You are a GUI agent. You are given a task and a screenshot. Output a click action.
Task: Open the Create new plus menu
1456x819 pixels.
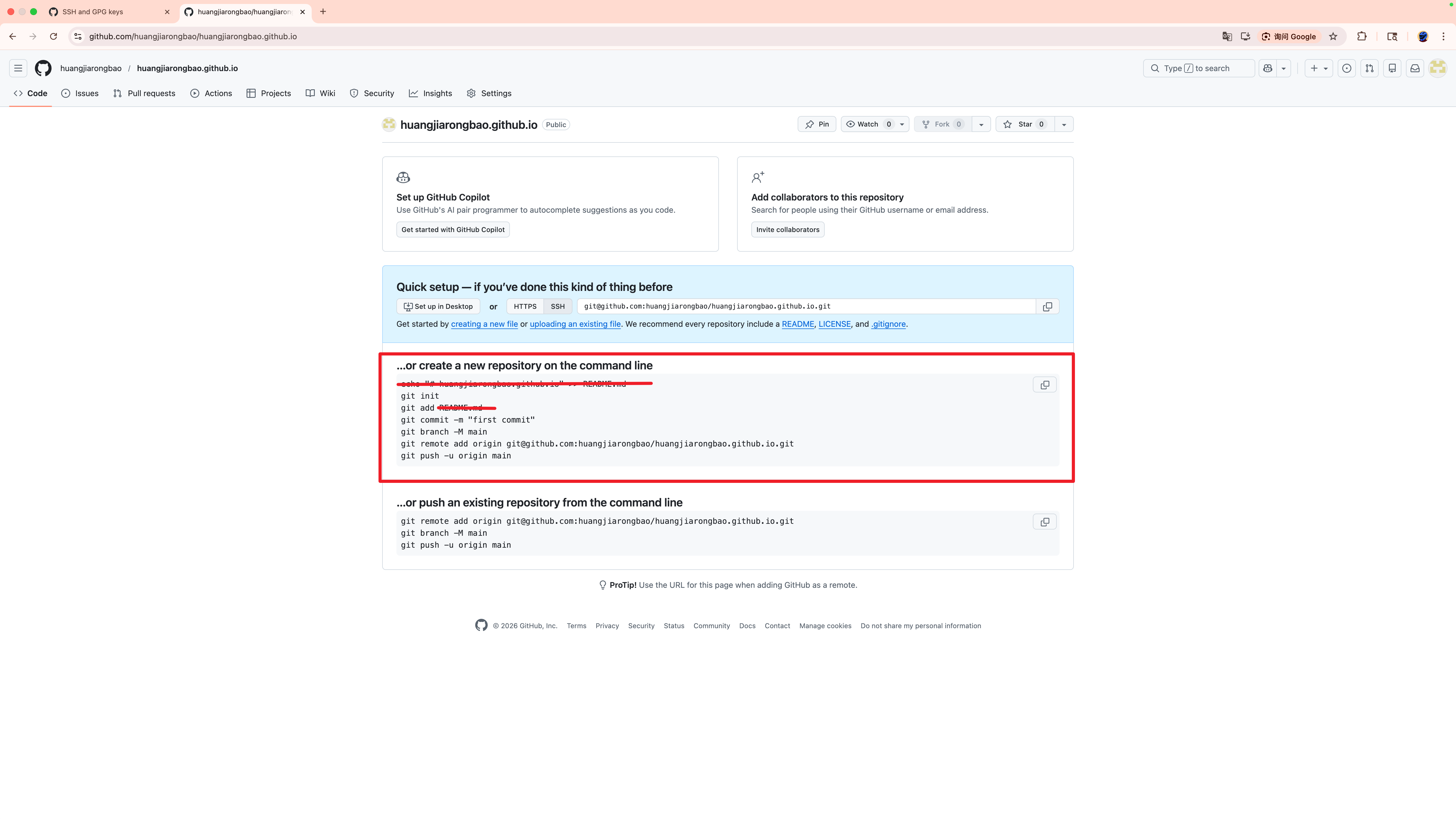point(1319,68)
